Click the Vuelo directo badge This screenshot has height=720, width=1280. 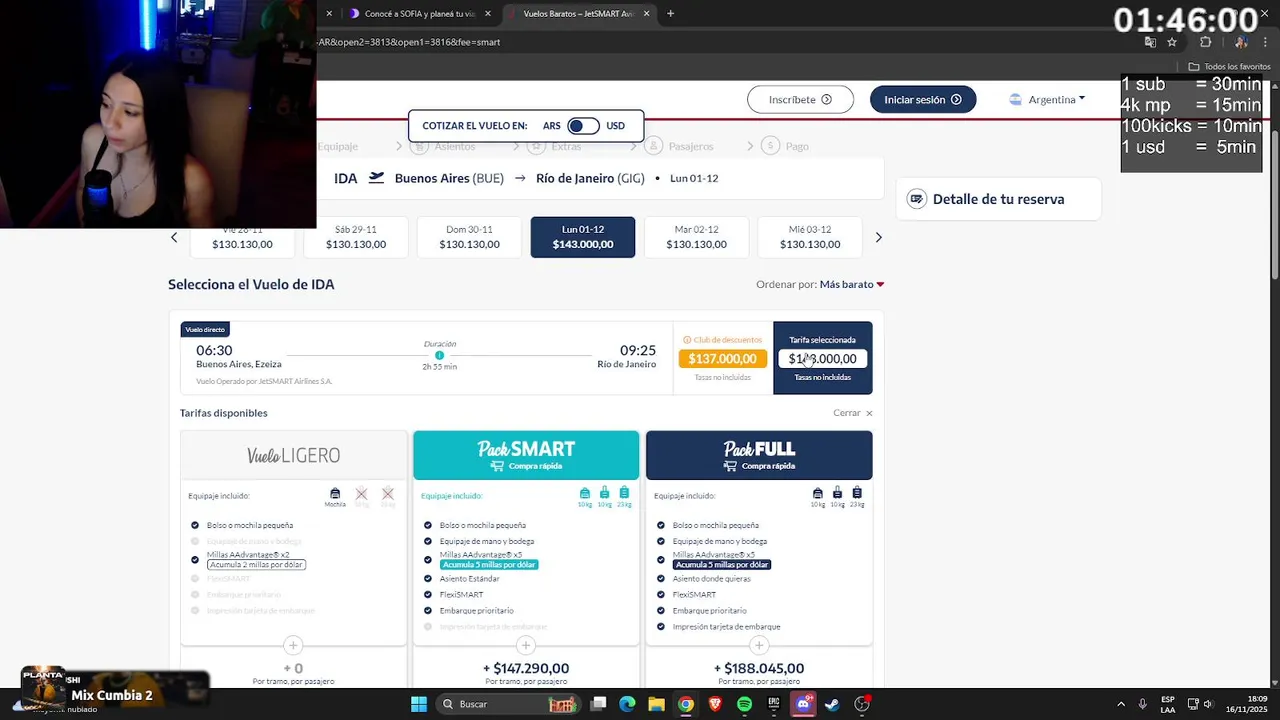205,329
